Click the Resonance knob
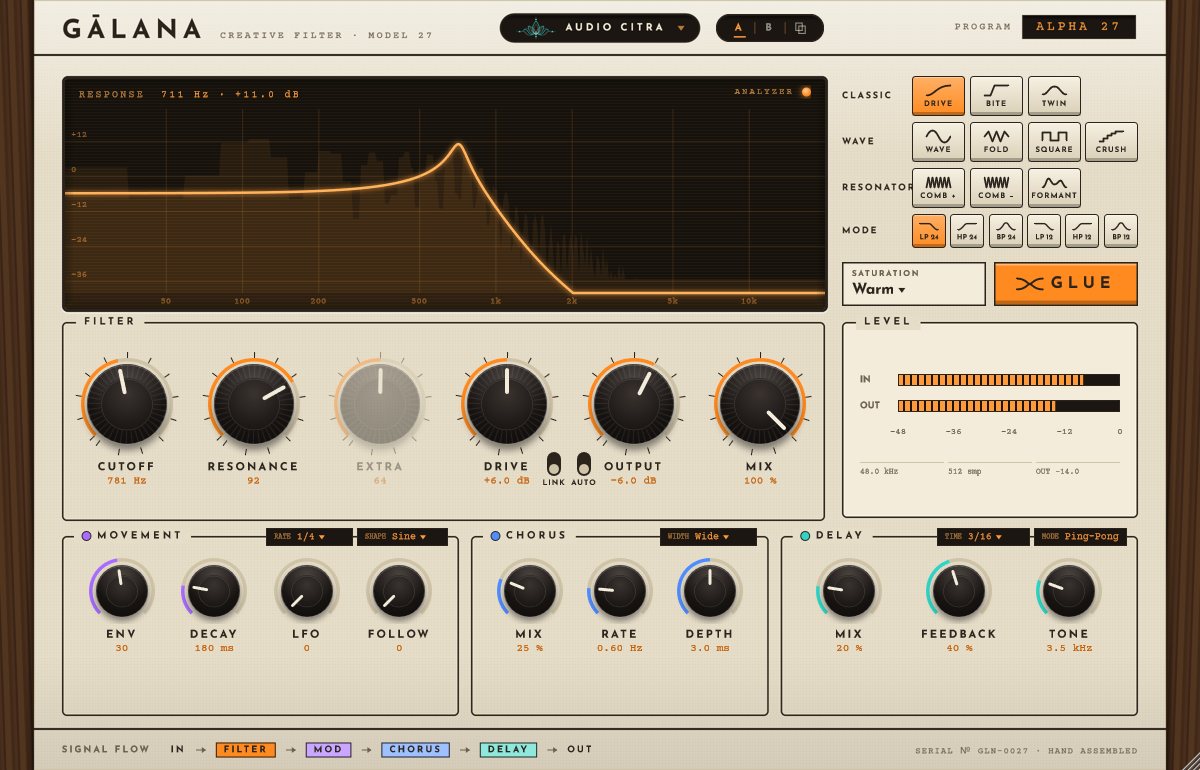This screenshot has width=1200, height=770. tap(253, 403)
